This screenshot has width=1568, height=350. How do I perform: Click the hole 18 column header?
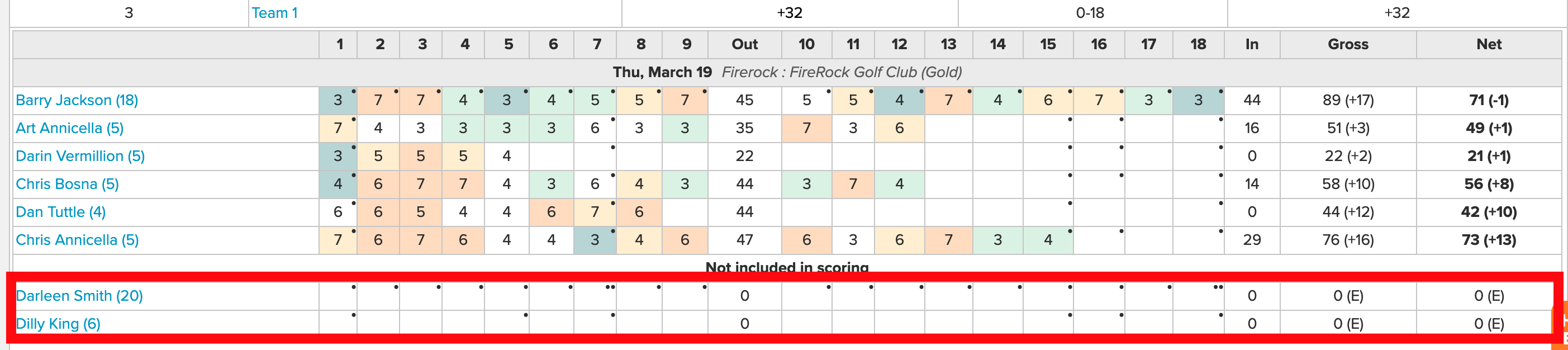[1198, 44]
